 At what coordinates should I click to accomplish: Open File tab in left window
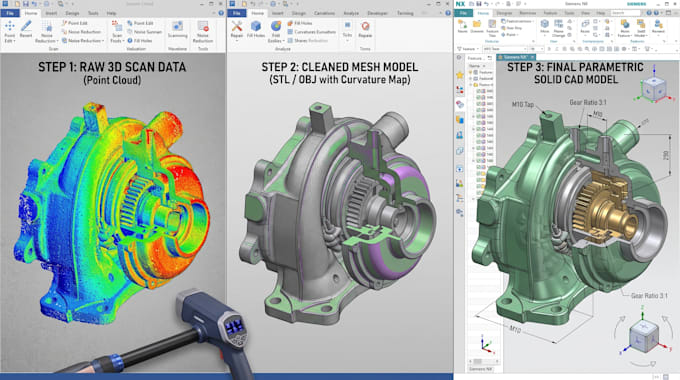click(10, 13)
